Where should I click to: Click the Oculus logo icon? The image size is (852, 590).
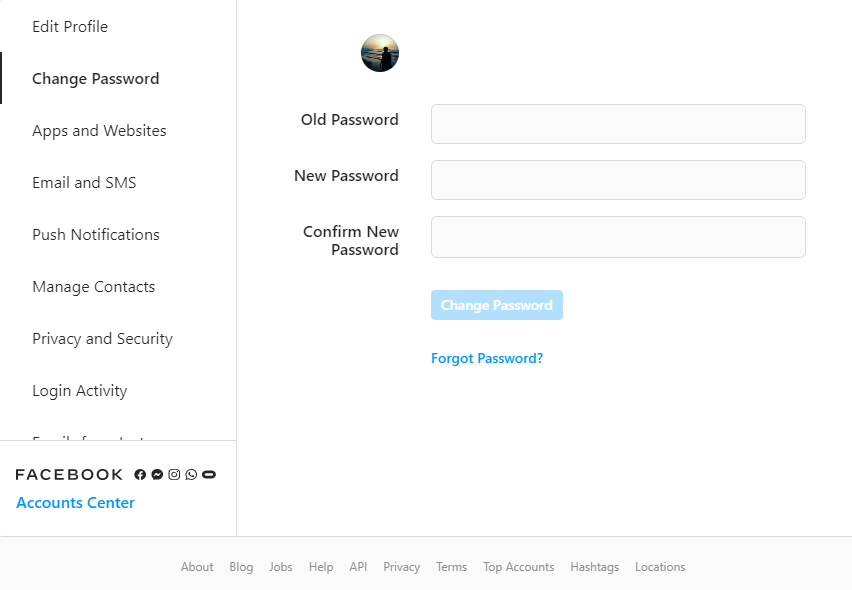coord(209,474)
